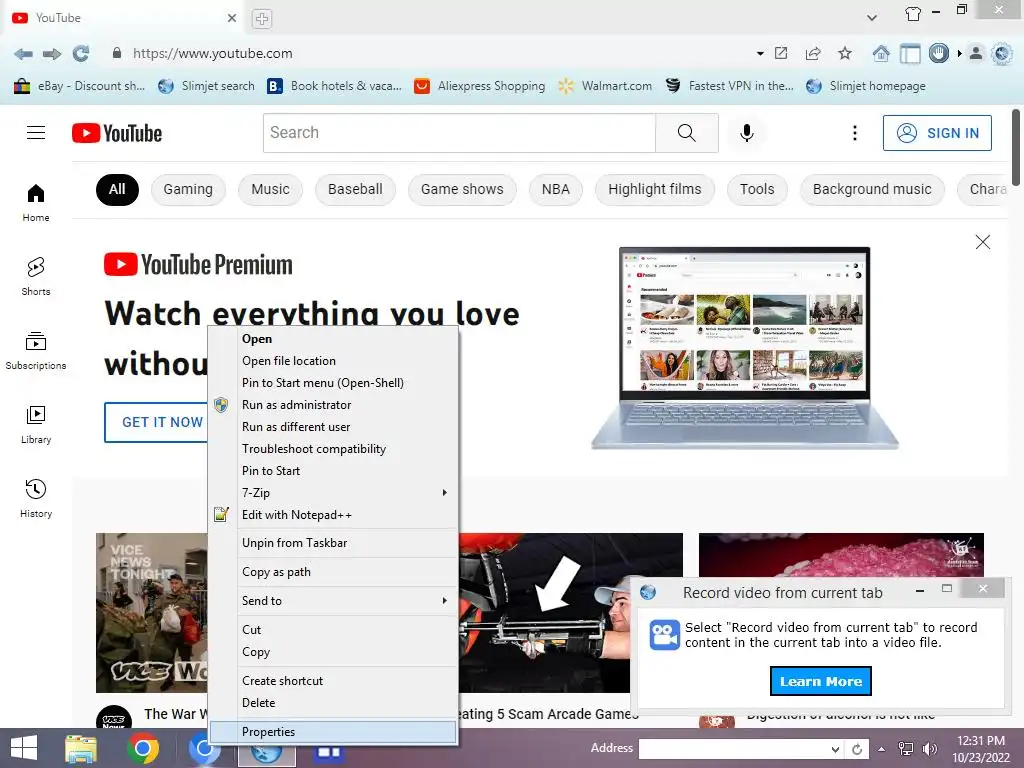
Task: Open Home in YouTube sidebar
Action: (x=36, y=202)
